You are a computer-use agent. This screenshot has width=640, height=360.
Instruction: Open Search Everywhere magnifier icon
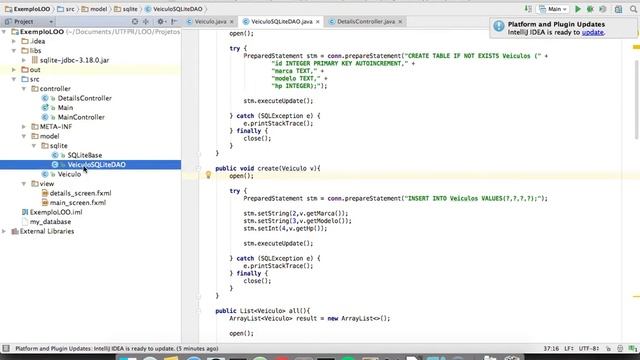633,9
